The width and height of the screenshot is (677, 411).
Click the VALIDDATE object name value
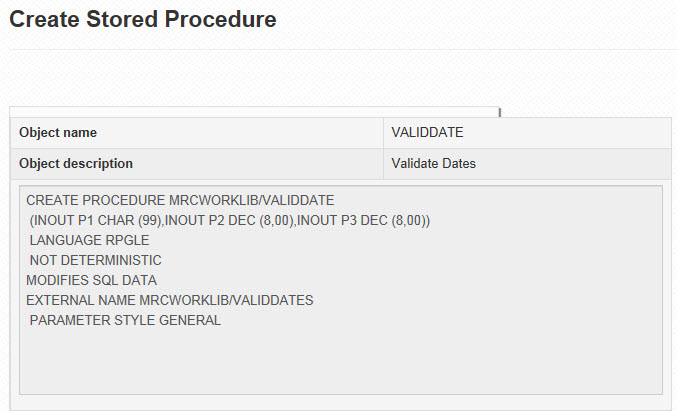(x=427, y=132)
